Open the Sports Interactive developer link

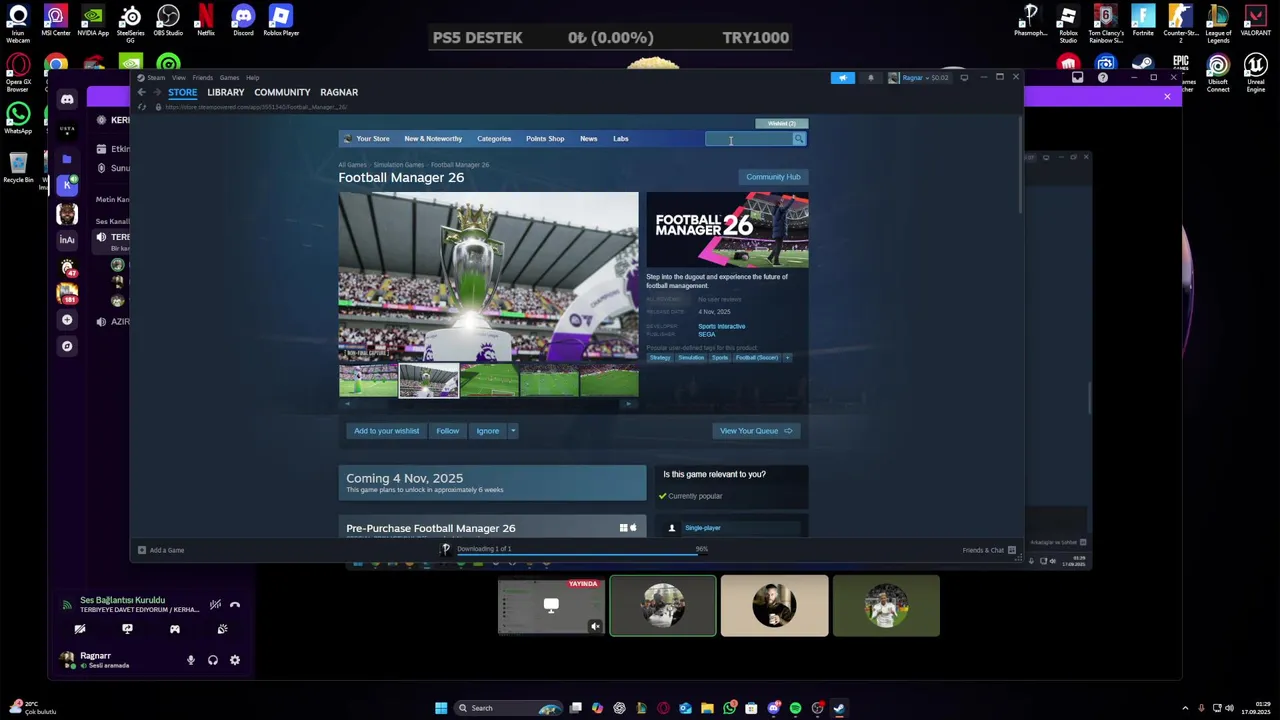pos(721,326)
